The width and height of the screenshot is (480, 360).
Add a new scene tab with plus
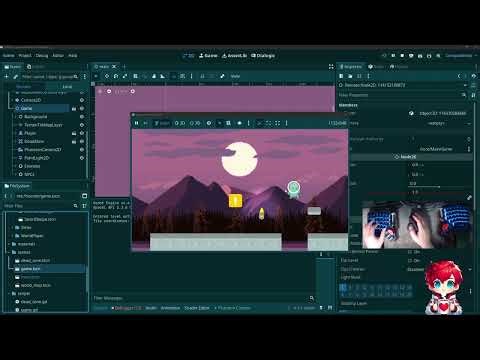point(124,67)
